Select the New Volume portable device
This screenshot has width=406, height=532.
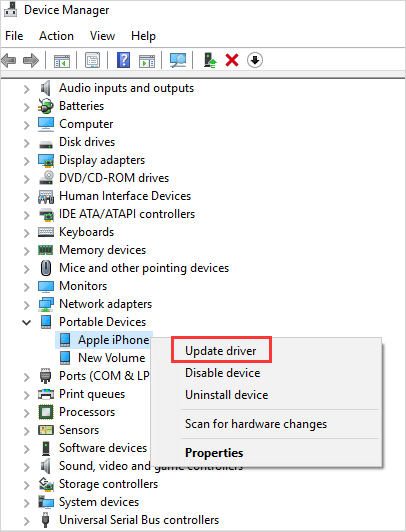[x=111, y=358]
